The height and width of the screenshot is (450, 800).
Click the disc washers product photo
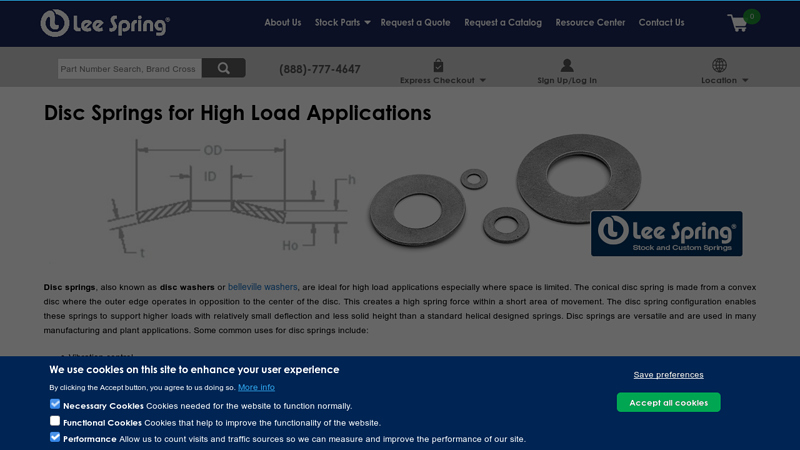coord(505,191)
